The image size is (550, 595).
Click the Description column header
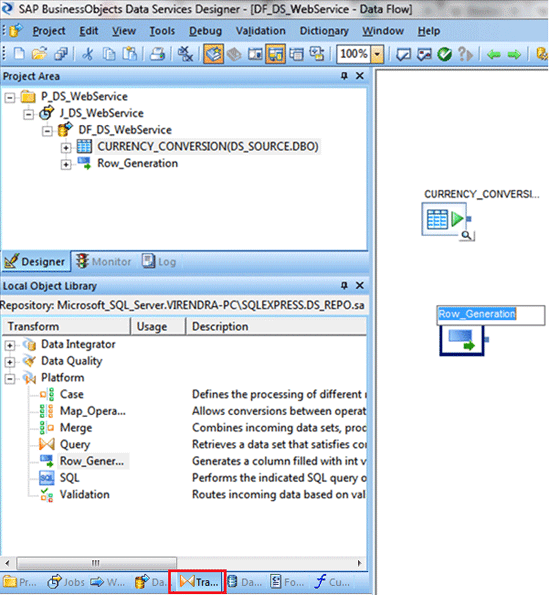click(276, 327)
